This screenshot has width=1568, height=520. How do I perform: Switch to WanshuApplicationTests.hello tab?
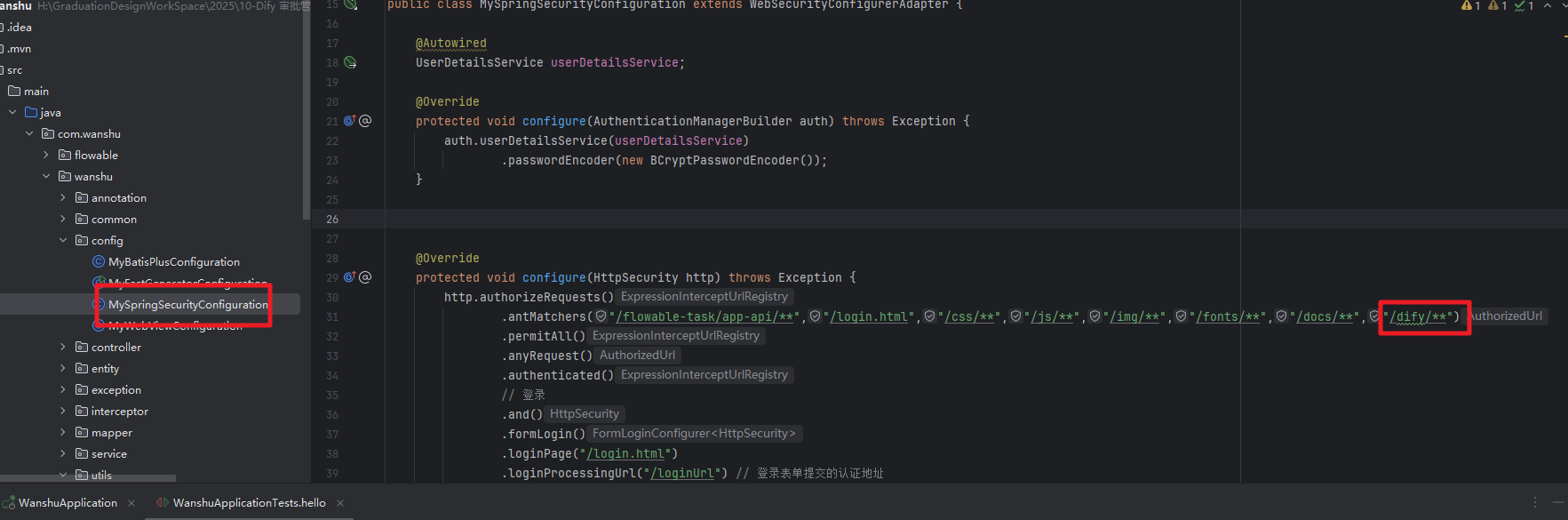tap(249, 503)
